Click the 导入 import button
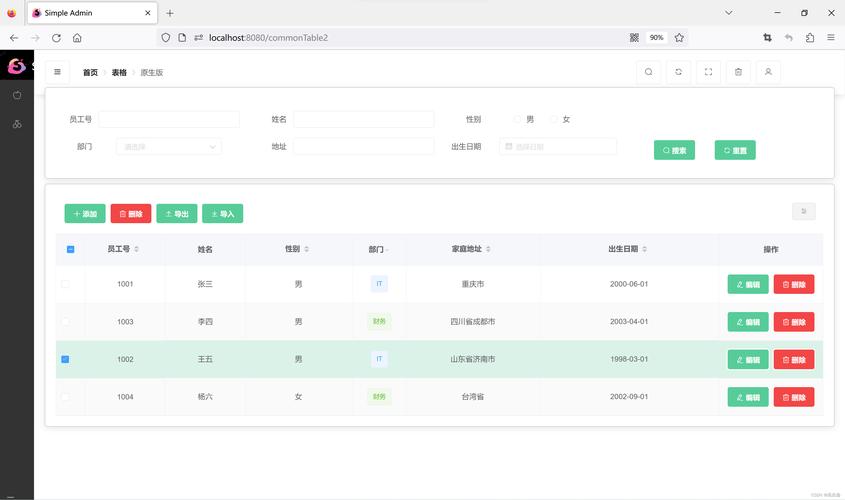Viewport: 845px width, 500px height. click(x=223, y=213)
